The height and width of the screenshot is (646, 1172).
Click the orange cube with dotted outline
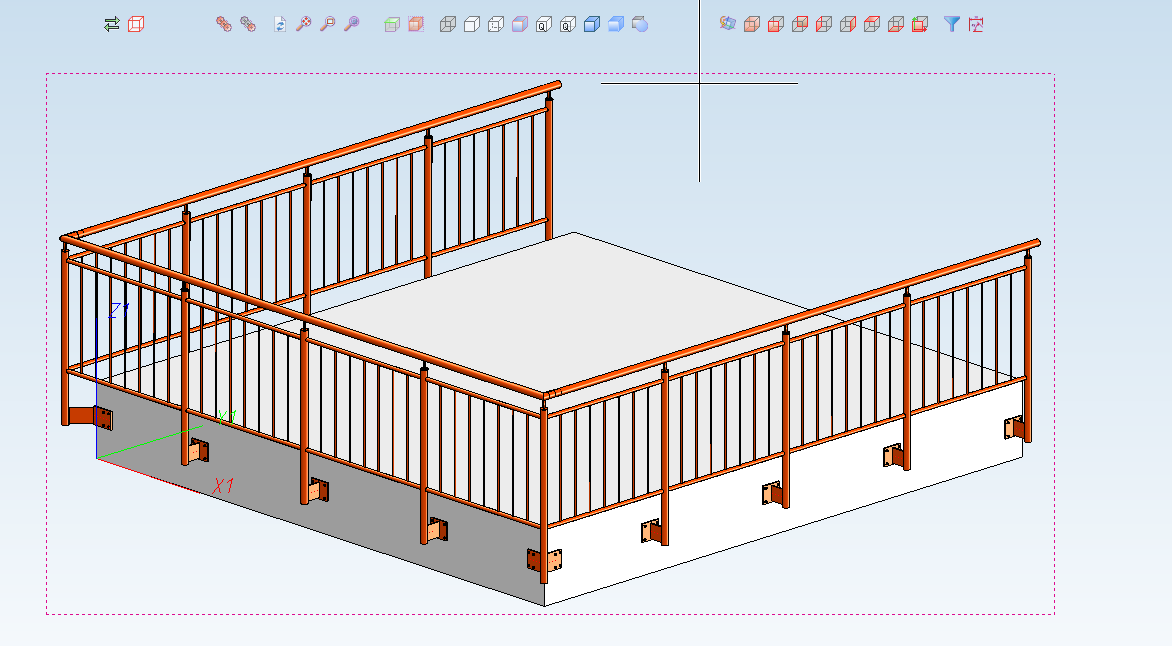416,24
